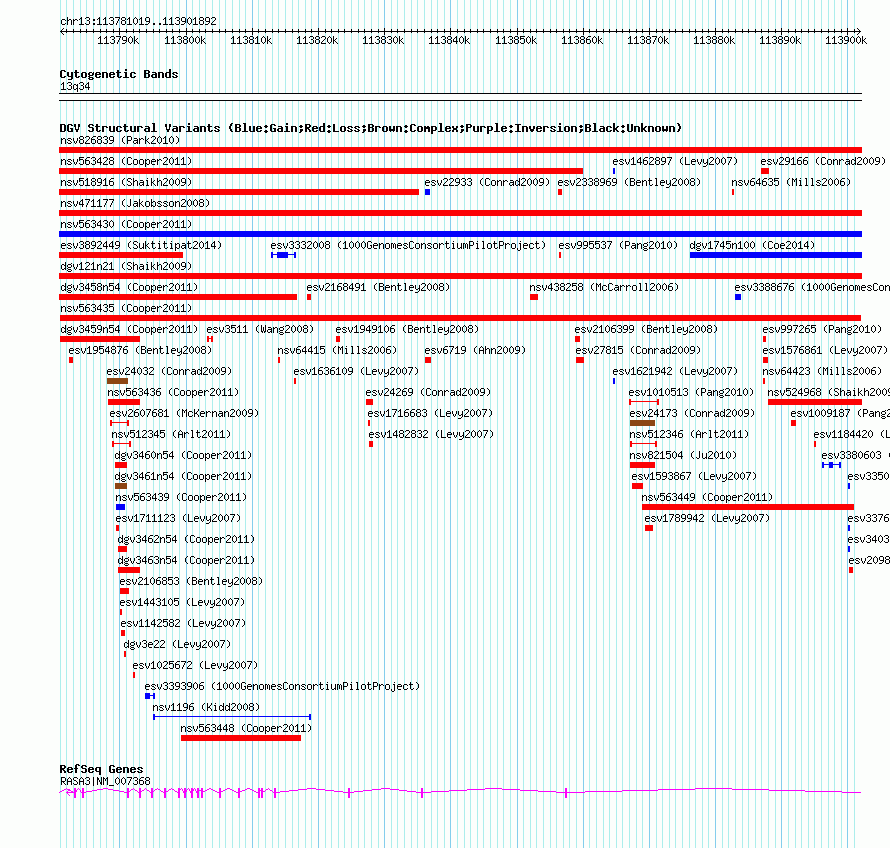The image size is (890, 848).
Task: Click the brown esv24032 complex variant bar
Action: pos(117,381)
